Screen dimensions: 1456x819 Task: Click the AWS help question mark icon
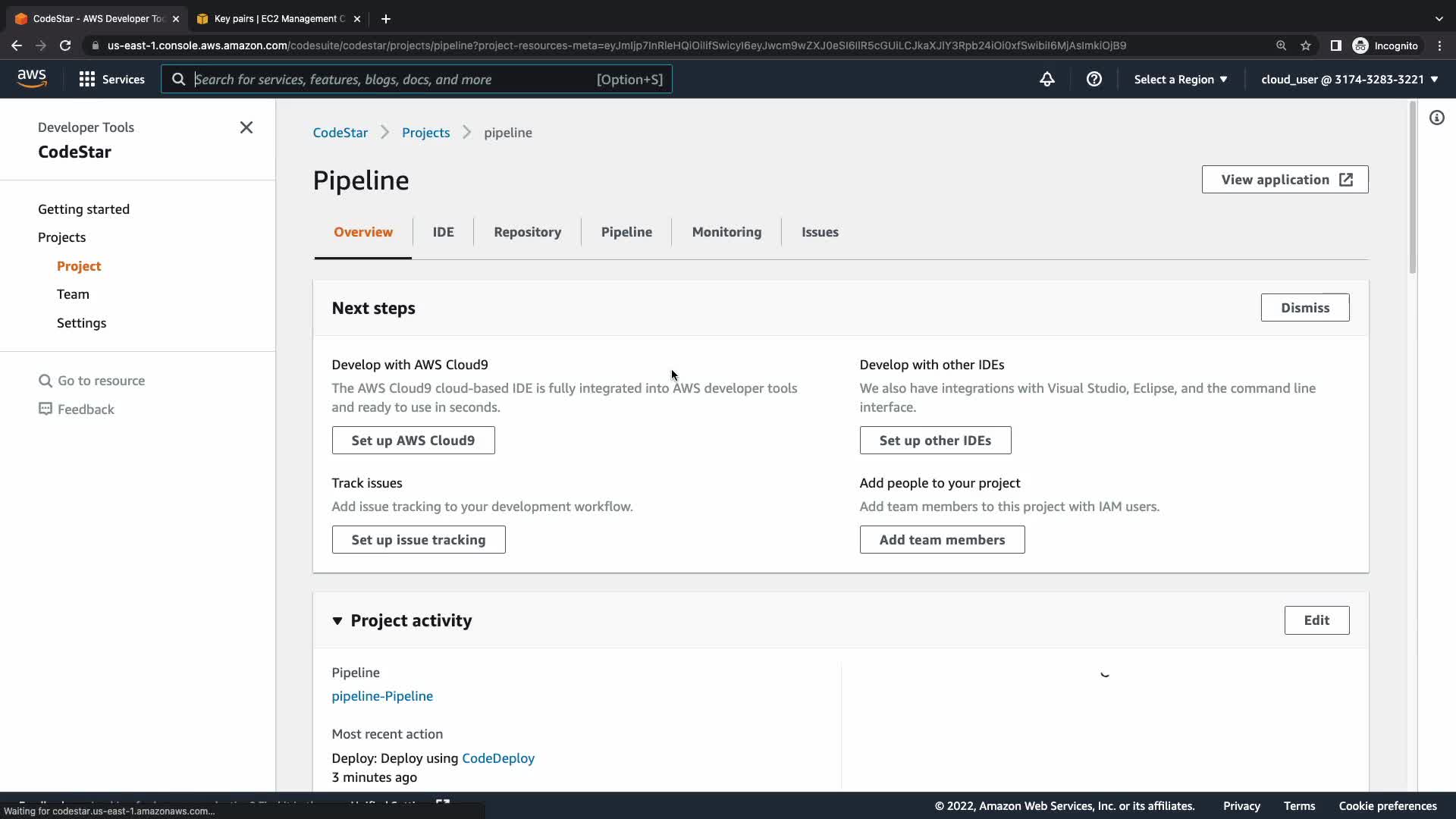coord(1094,79)
